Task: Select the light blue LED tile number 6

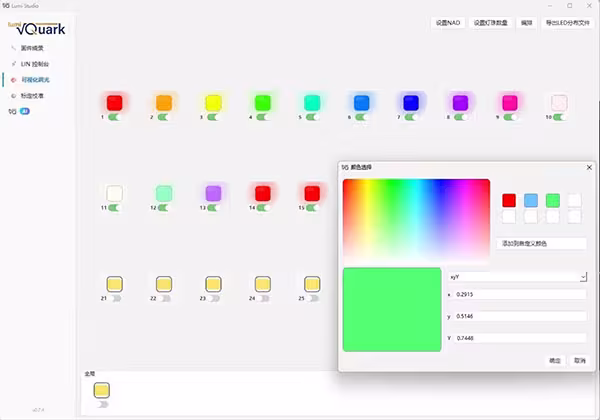Action: 361,103
